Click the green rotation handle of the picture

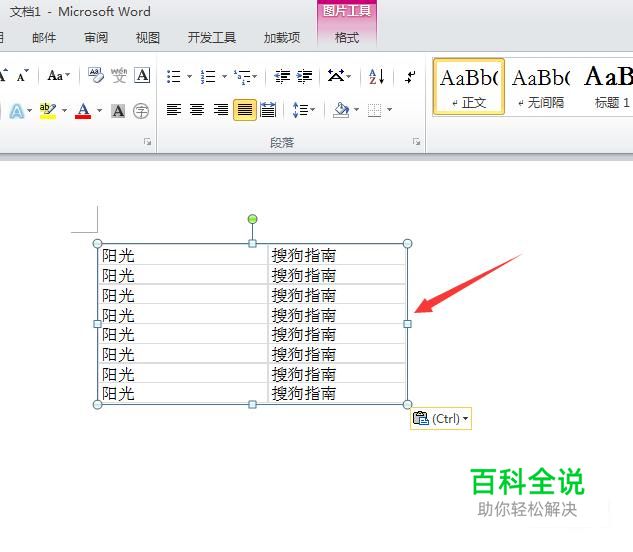(x=252, y=219)
